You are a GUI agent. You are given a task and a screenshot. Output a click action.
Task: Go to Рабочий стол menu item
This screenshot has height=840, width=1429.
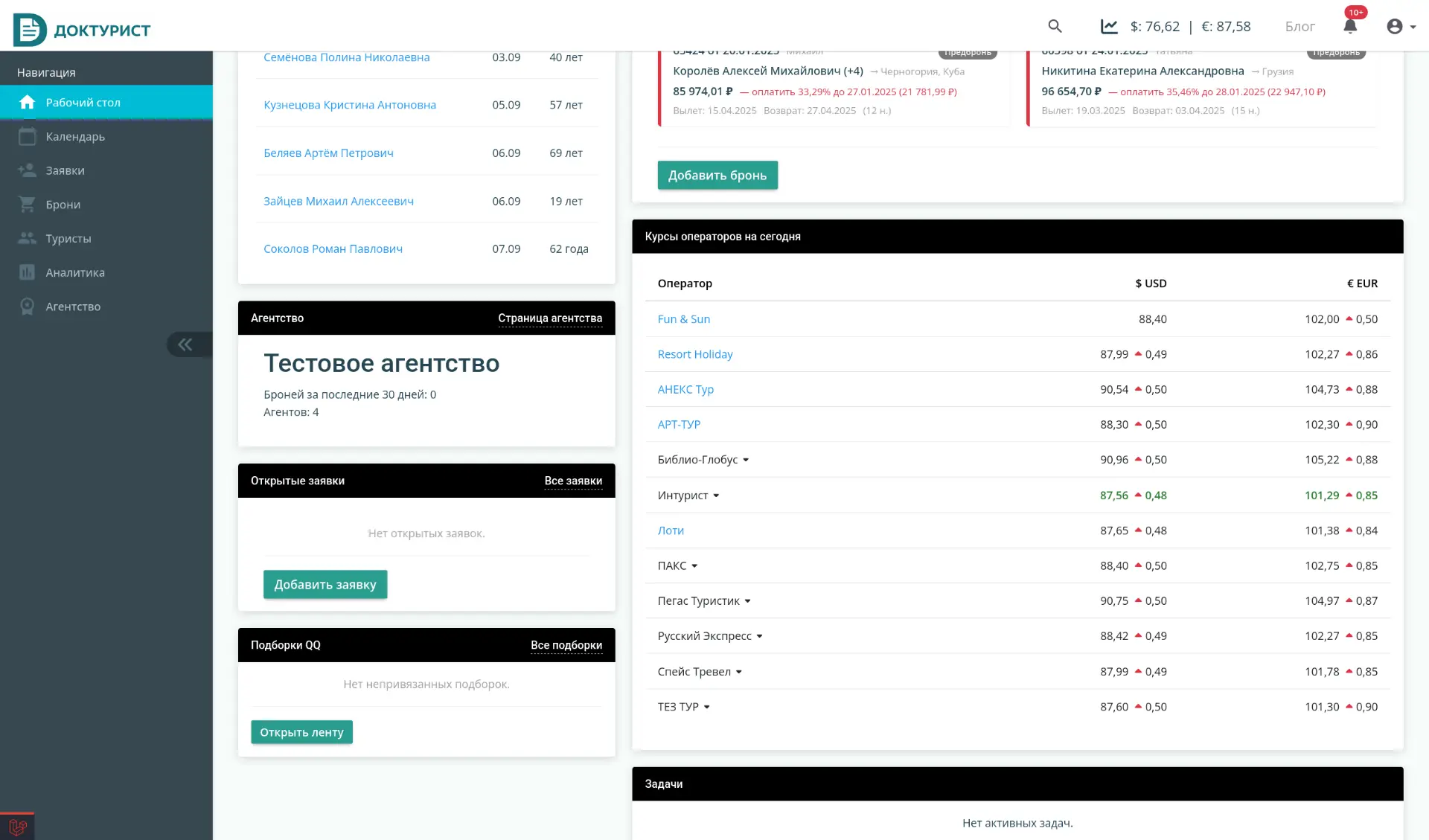[x=106, y=103]
